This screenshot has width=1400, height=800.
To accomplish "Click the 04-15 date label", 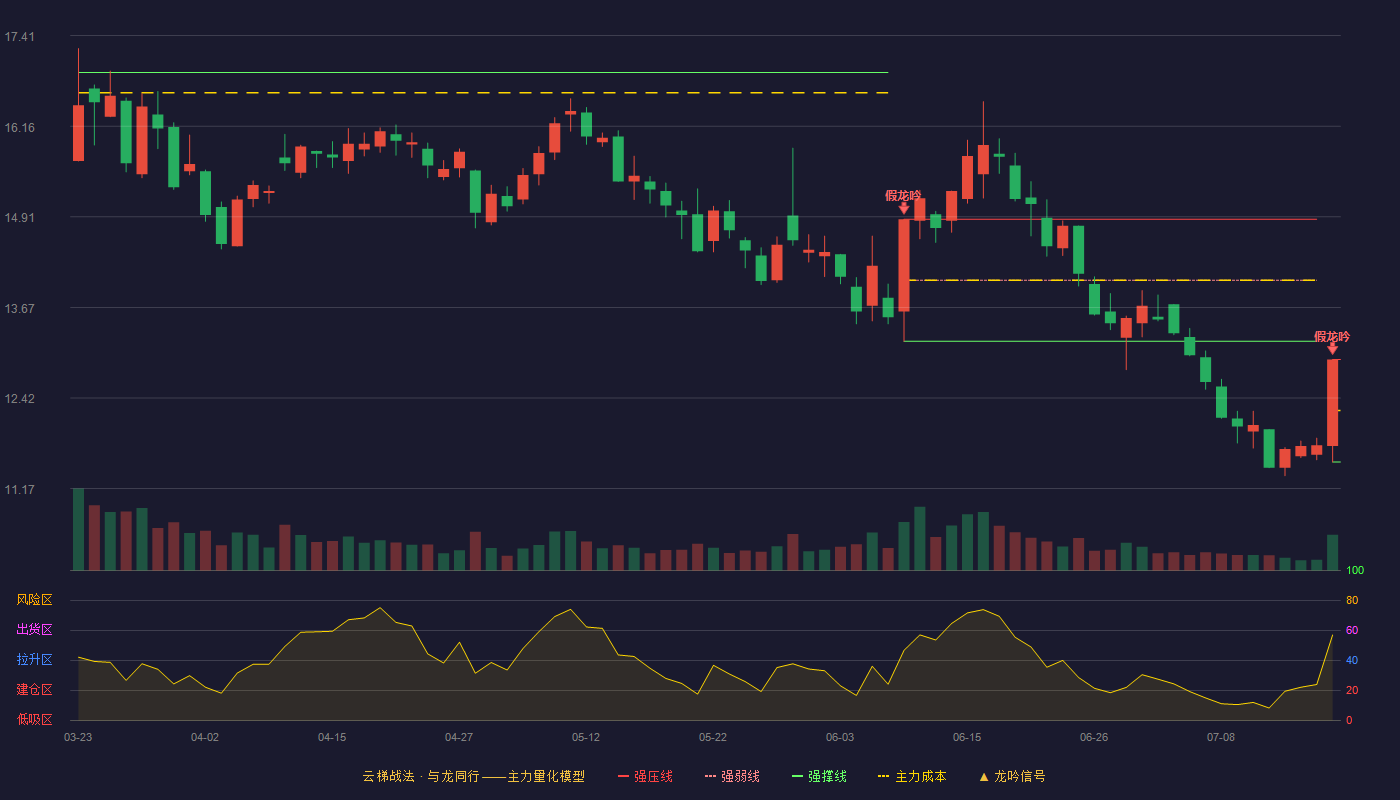I will click(332, 737).
